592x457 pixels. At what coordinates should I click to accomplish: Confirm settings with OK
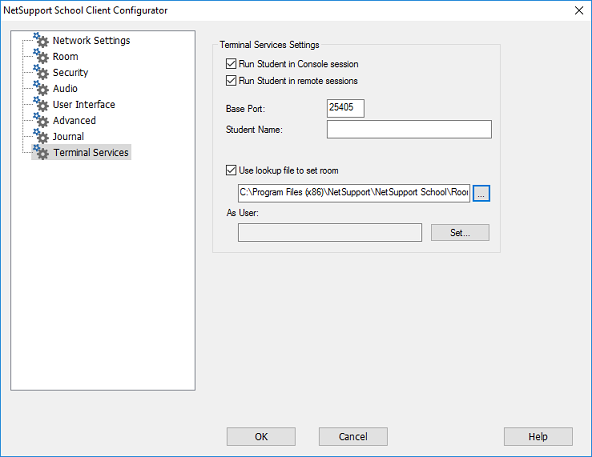261,437
